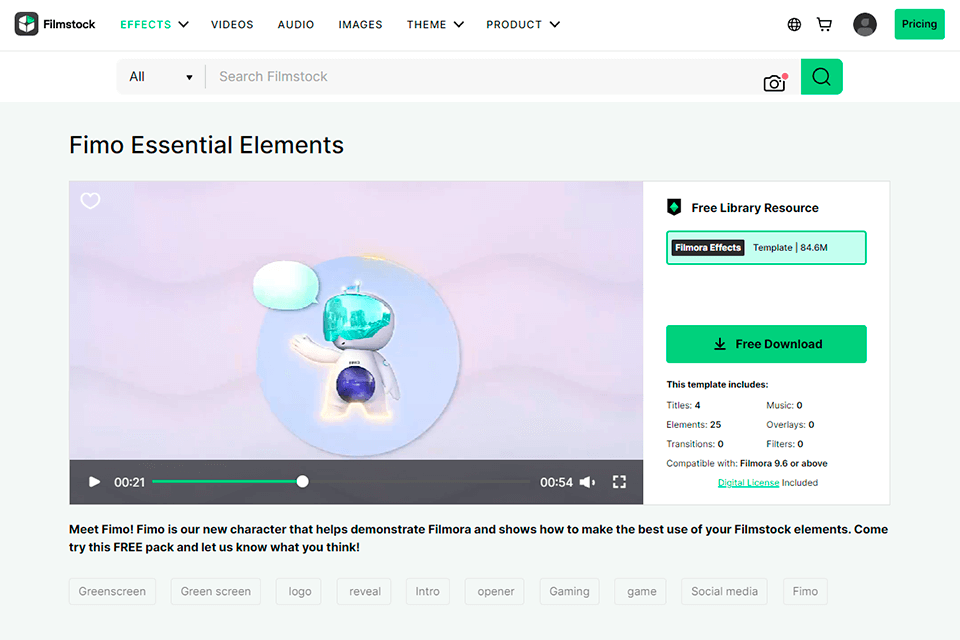Go to IMAGES section
The image size is (960, 640).
360,24
